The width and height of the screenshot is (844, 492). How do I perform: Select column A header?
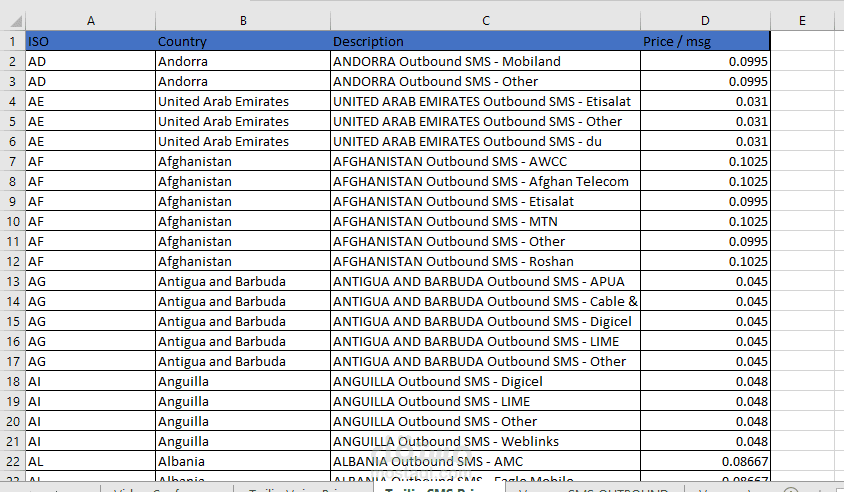[90, 20]
